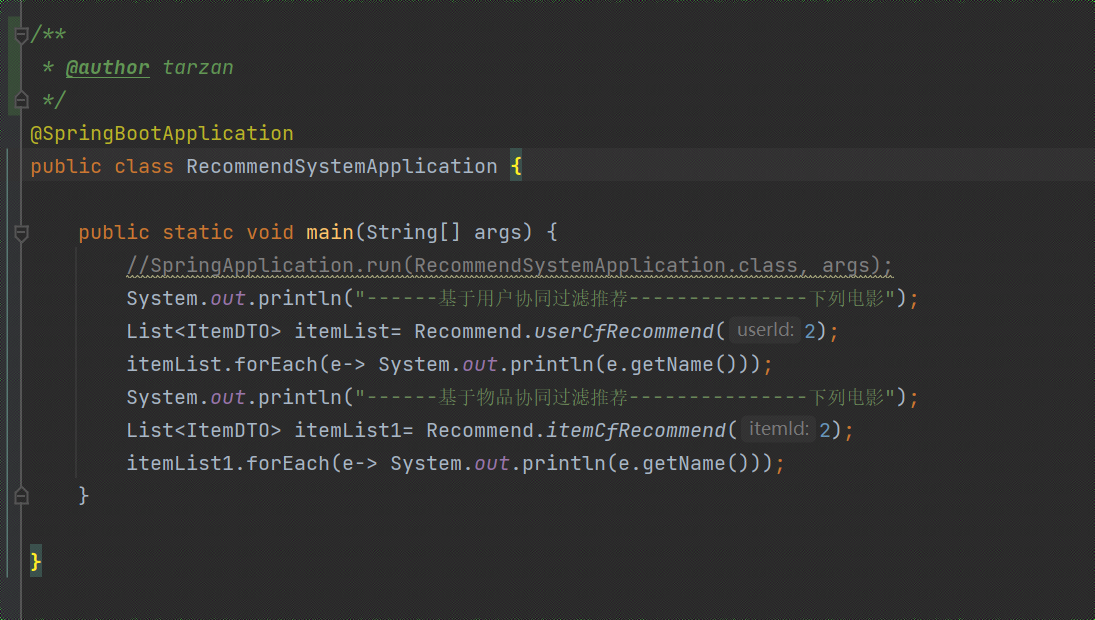Click the @SpringBootApplication annotation

click(x=162, y=134)
